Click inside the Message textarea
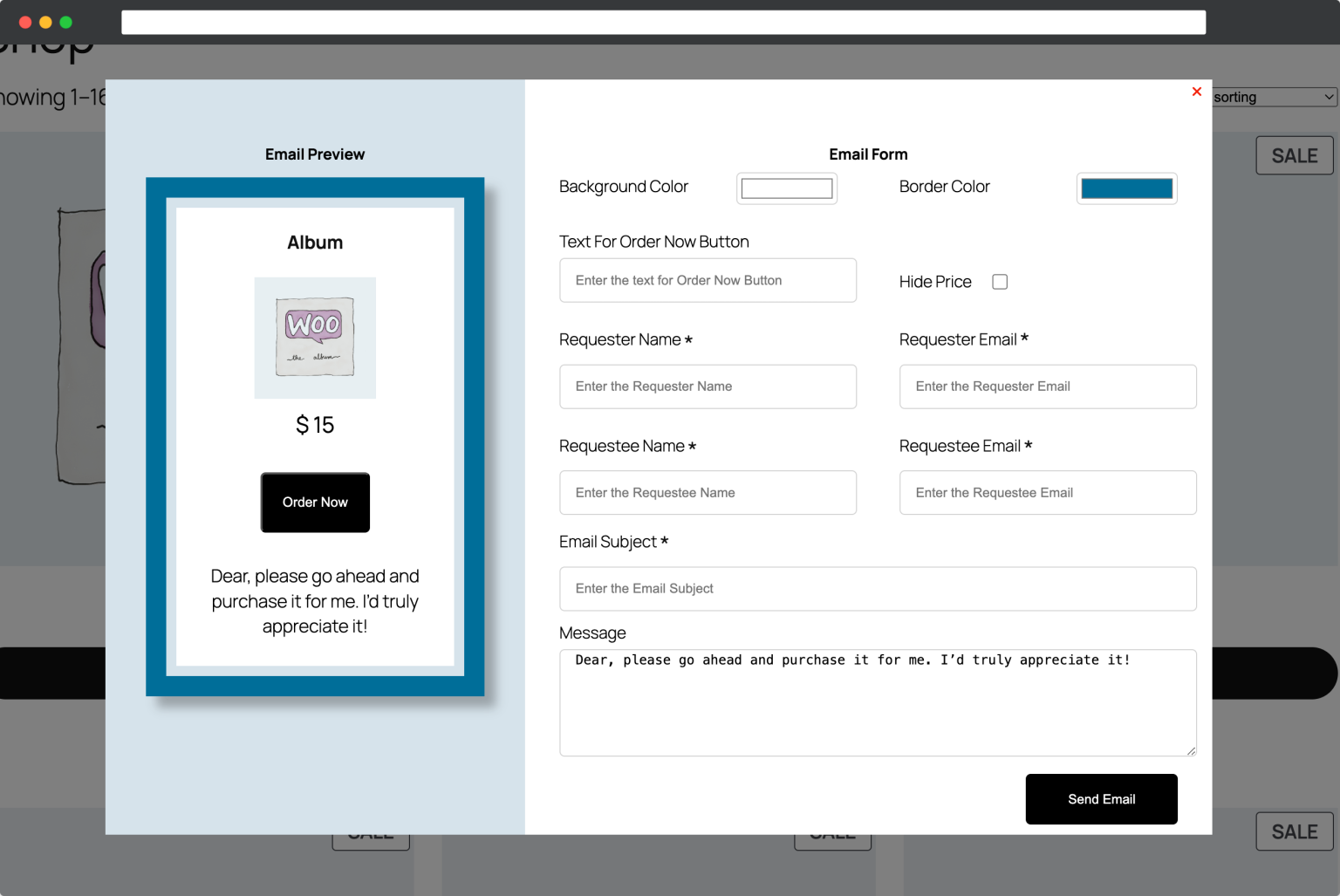1340x896 pixels. pos(877,702)
